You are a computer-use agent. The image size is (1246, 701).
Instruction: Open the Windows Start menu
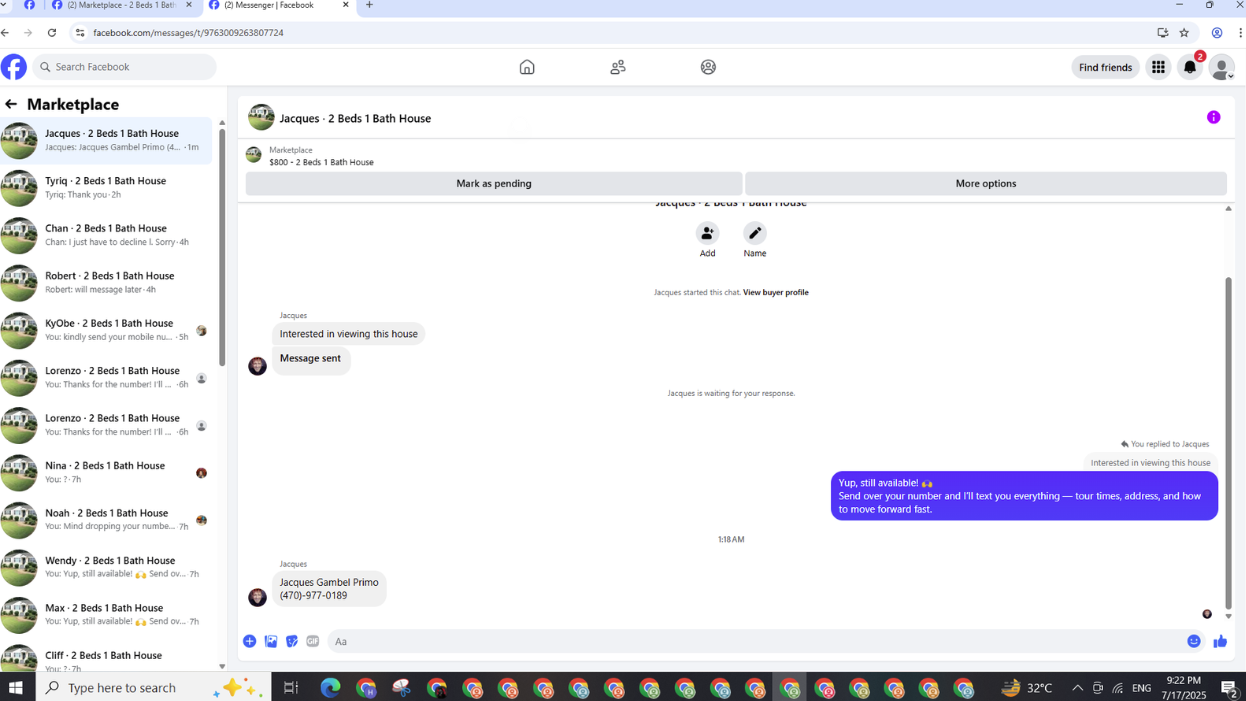point(16,687)
